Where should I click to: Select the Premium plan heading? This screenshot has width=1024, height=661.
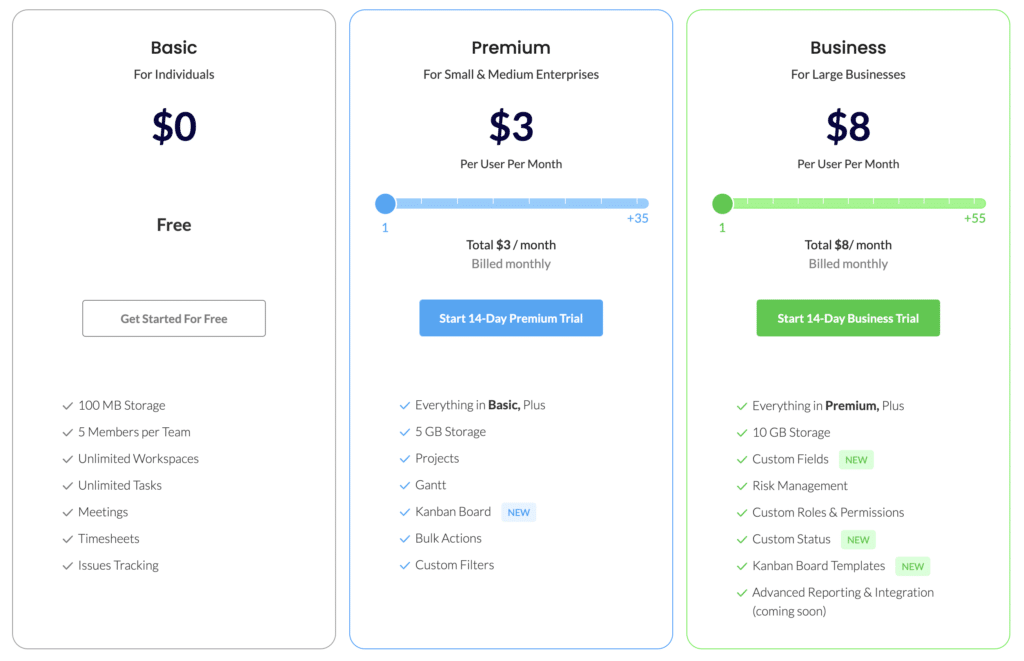(x=511, y=48)
